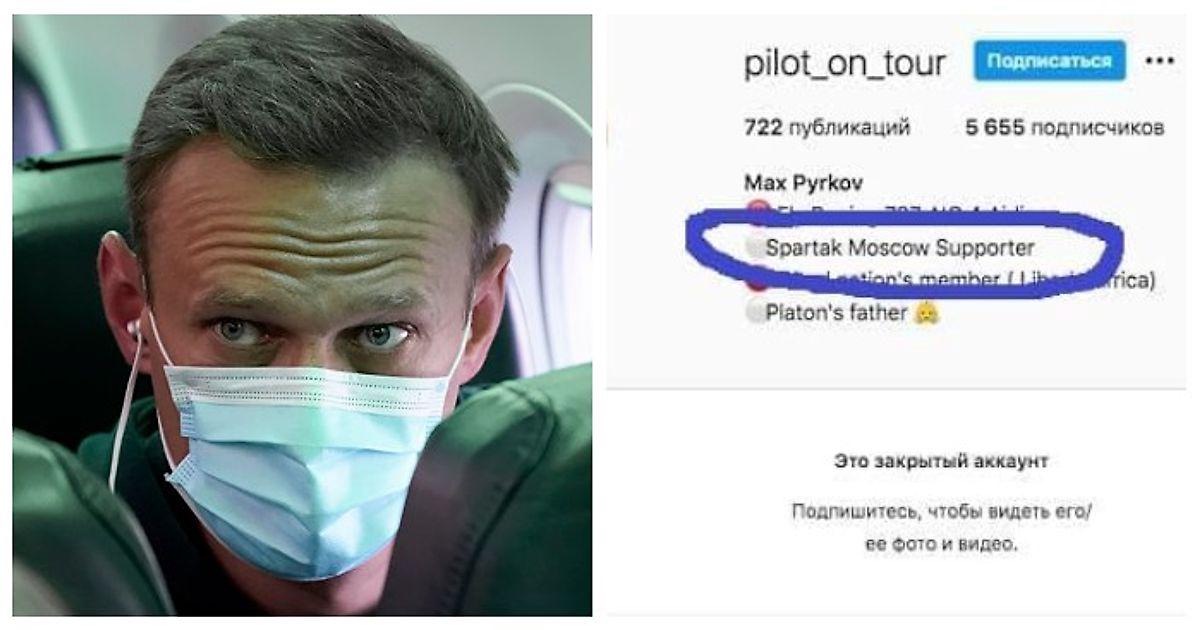Open the three-dots more options menu
1200x630 pixels.
(1159, 61)
